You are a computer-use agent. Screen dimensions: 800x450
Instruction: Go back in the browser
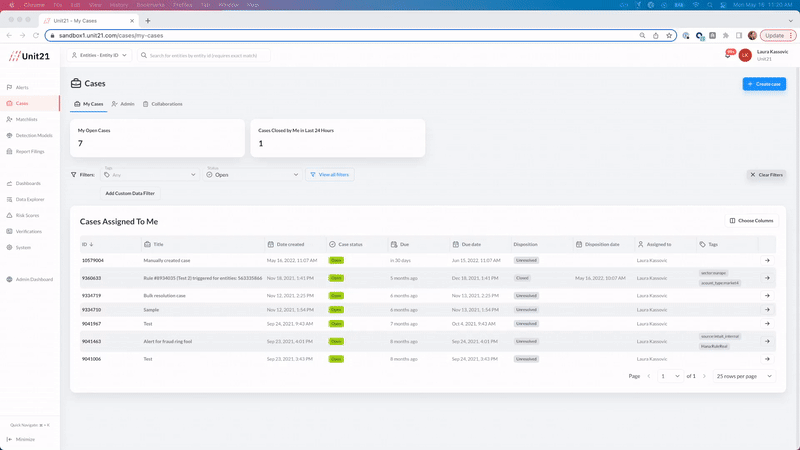(9, 35)
